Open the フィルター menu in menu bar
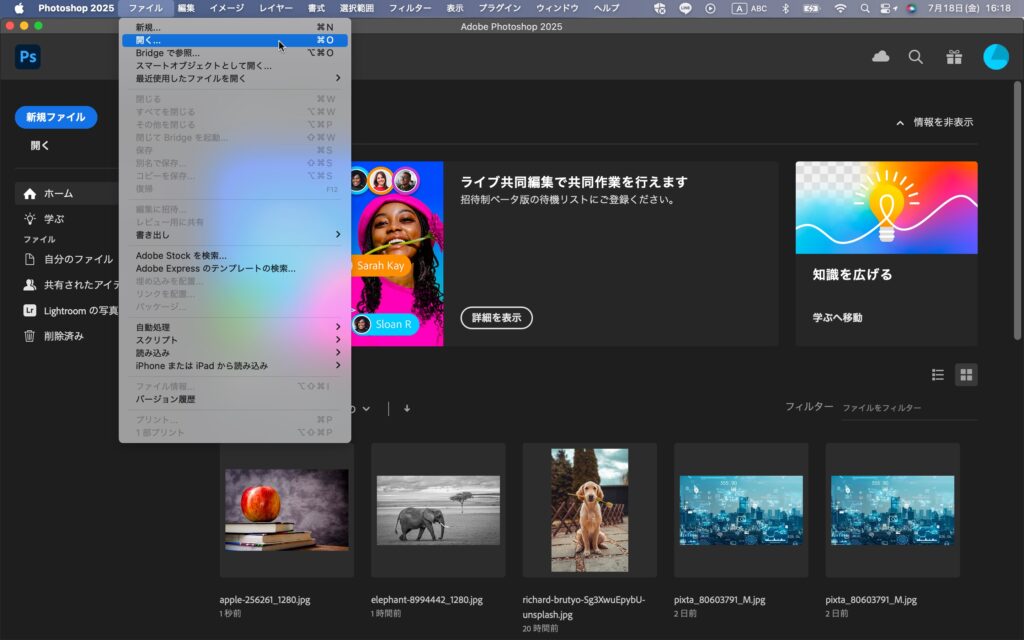Screen dimensions: 1024x640 point(409,8)
